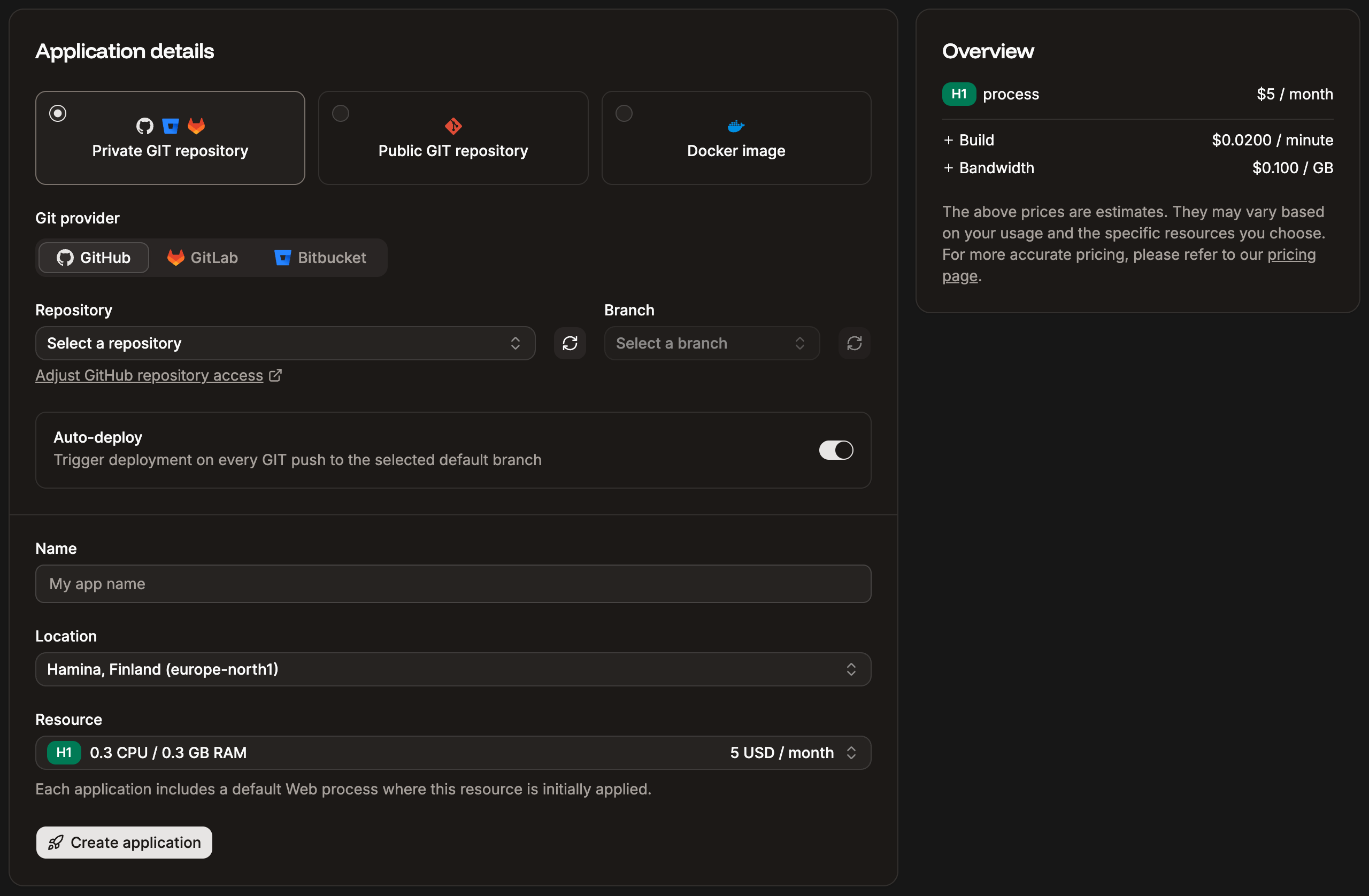The height and width of the screenshot is (896, 1369).
Task: Refresh the repository list
Action: (570, 343)
